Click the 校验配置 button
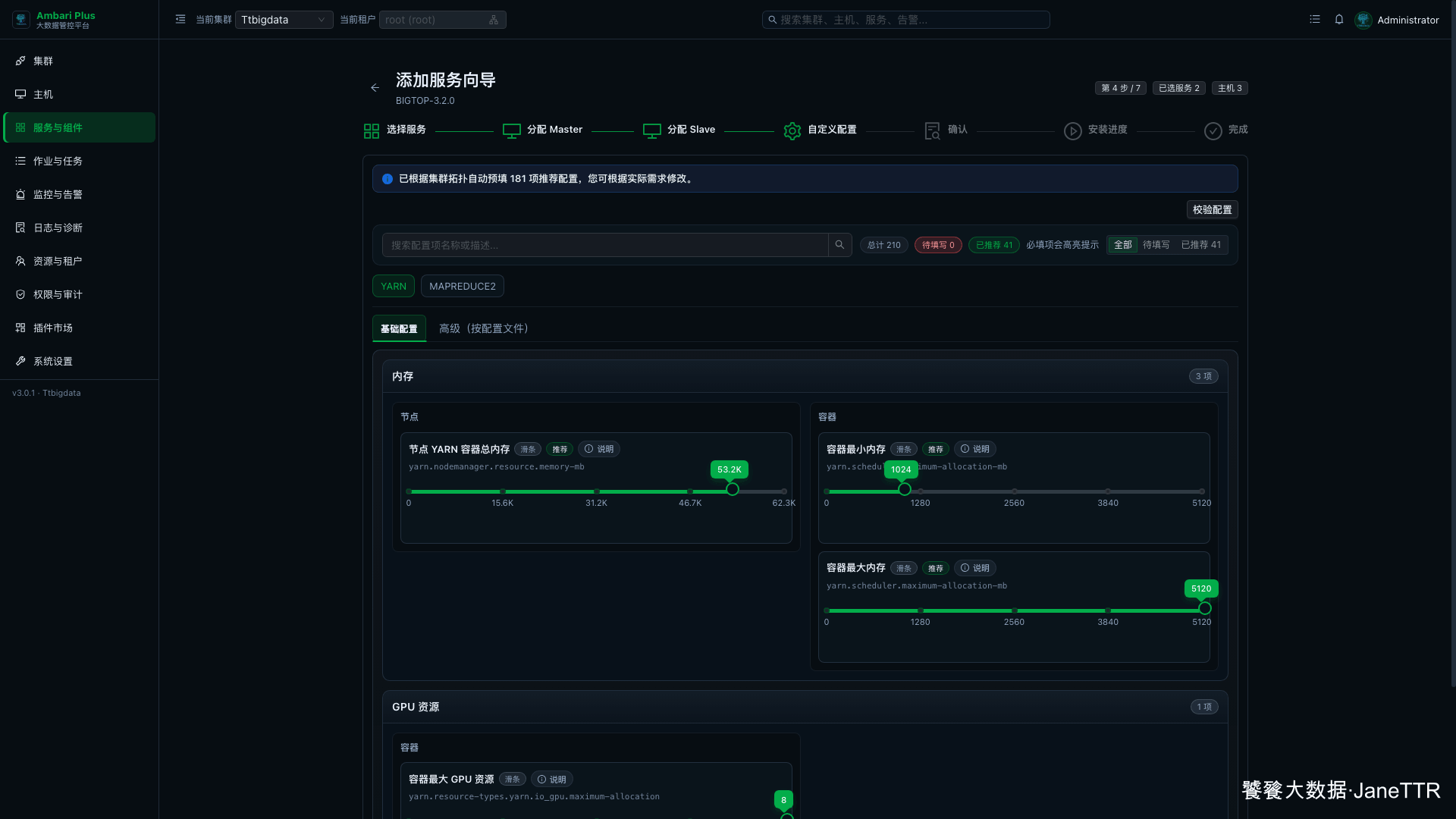This screenshot has height=819, width=1456. point(1213,209)
